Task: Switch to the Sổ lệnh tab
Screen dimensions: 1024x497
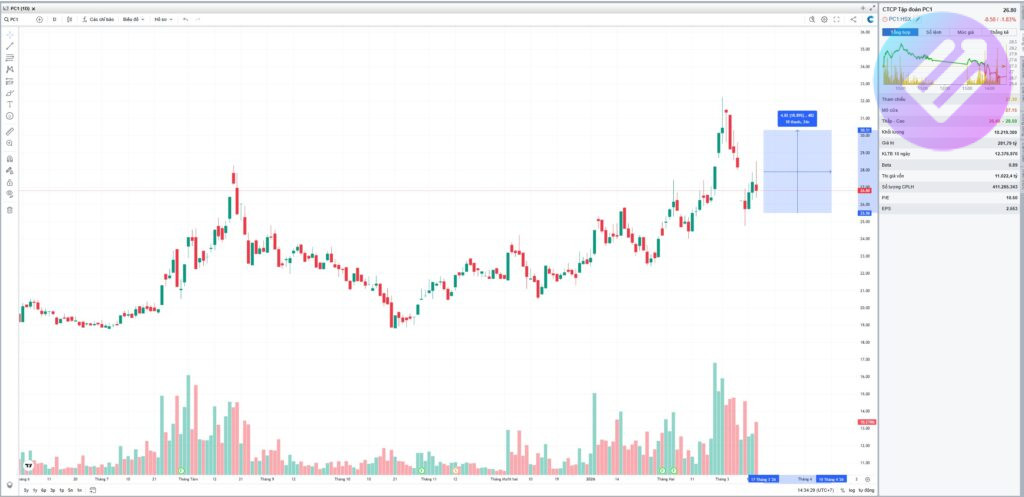Action: pyautogui.click(x=934, y=32)
